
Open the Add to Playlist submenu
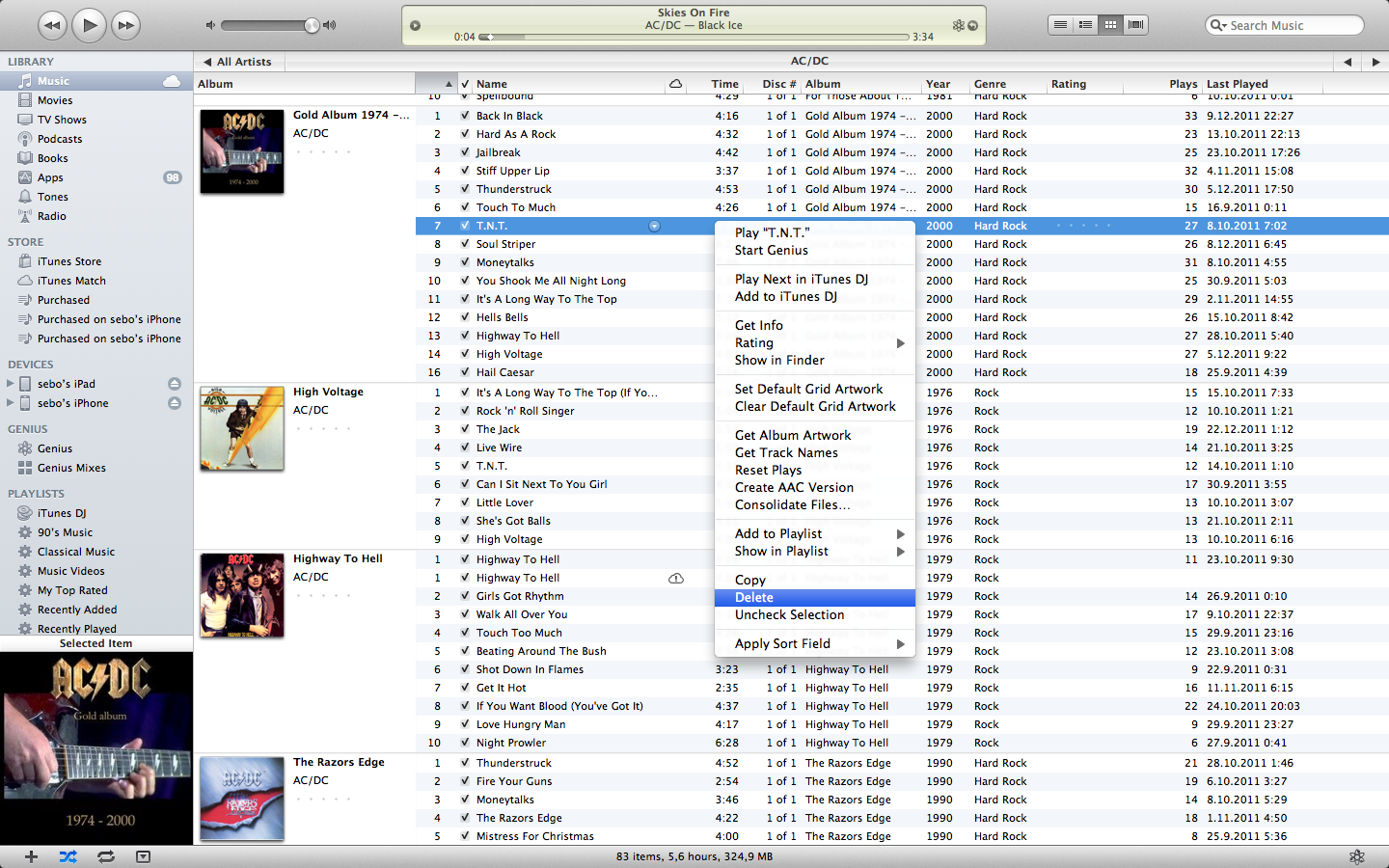click(815, 534)
